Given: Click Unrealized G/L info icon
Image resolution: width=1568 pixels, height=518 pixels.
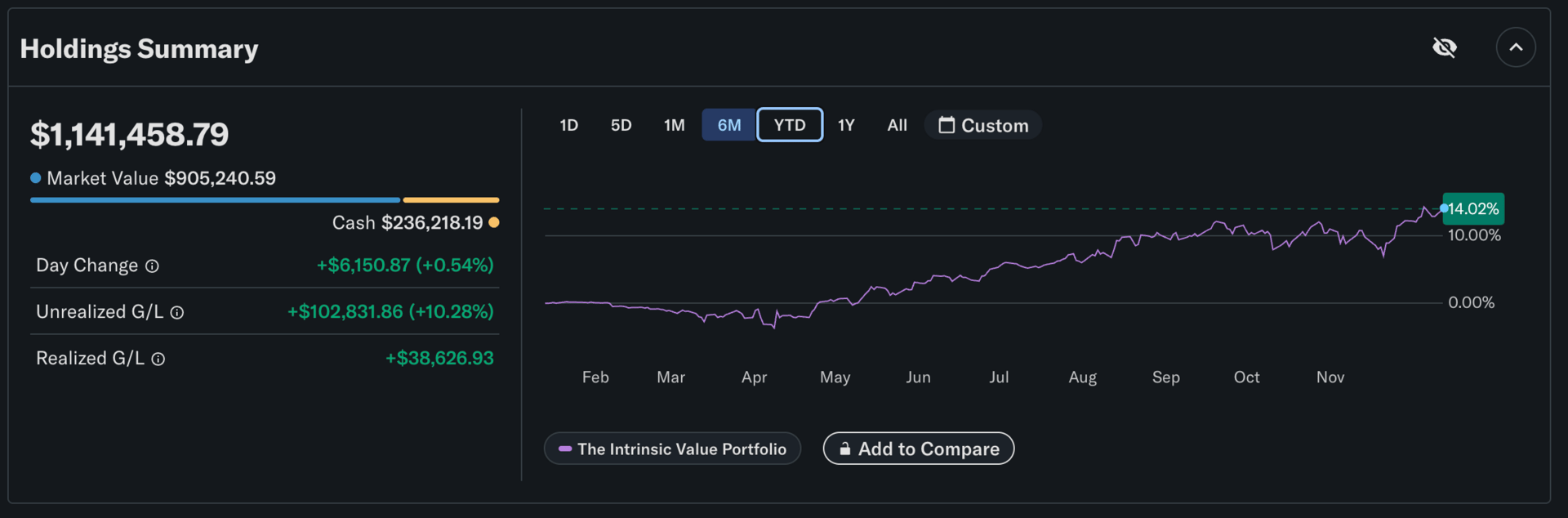Looking at the screenshot, I should tap(177, 313).
